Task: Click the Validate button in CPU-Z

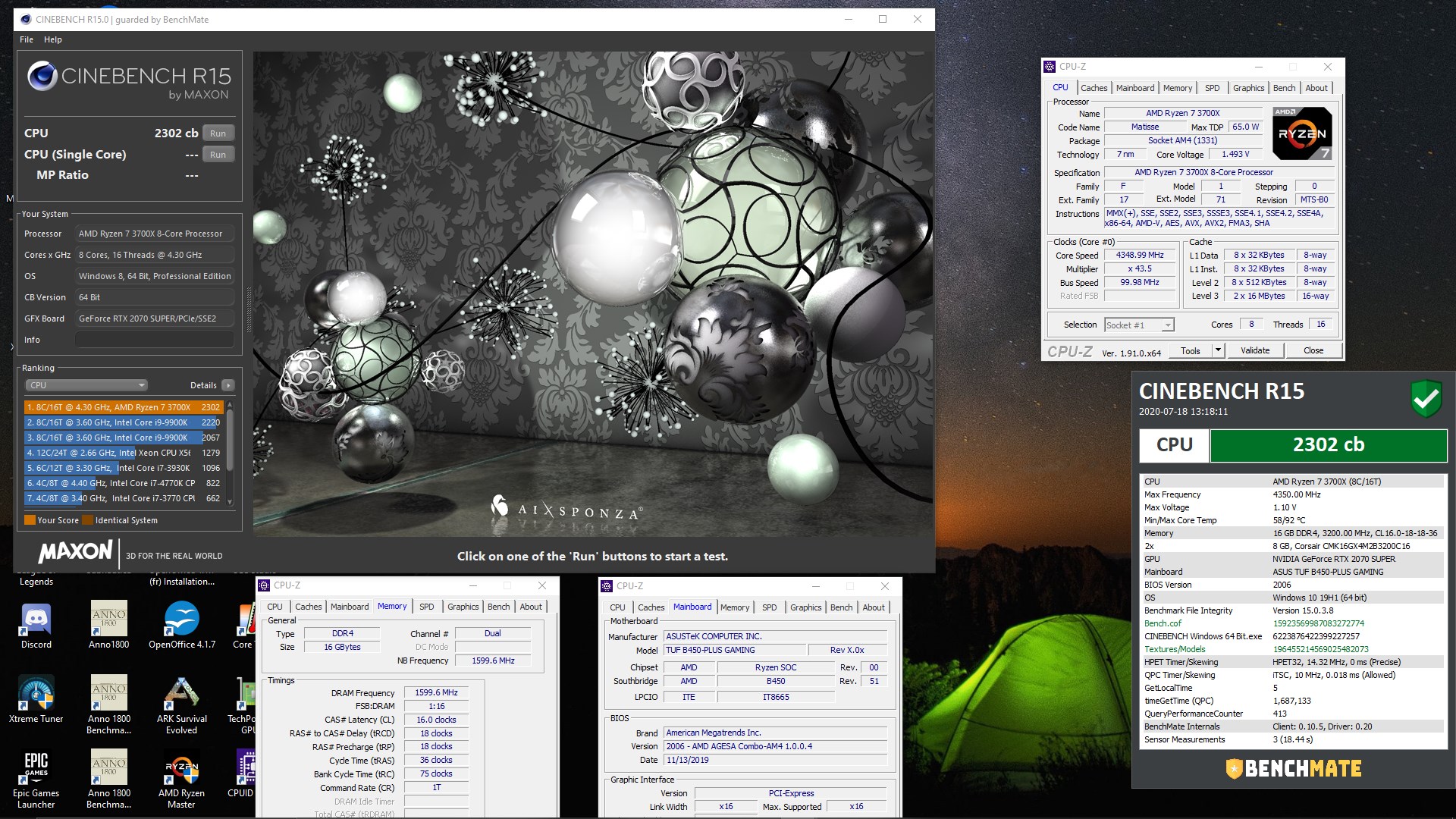Action: point(1255,350)
